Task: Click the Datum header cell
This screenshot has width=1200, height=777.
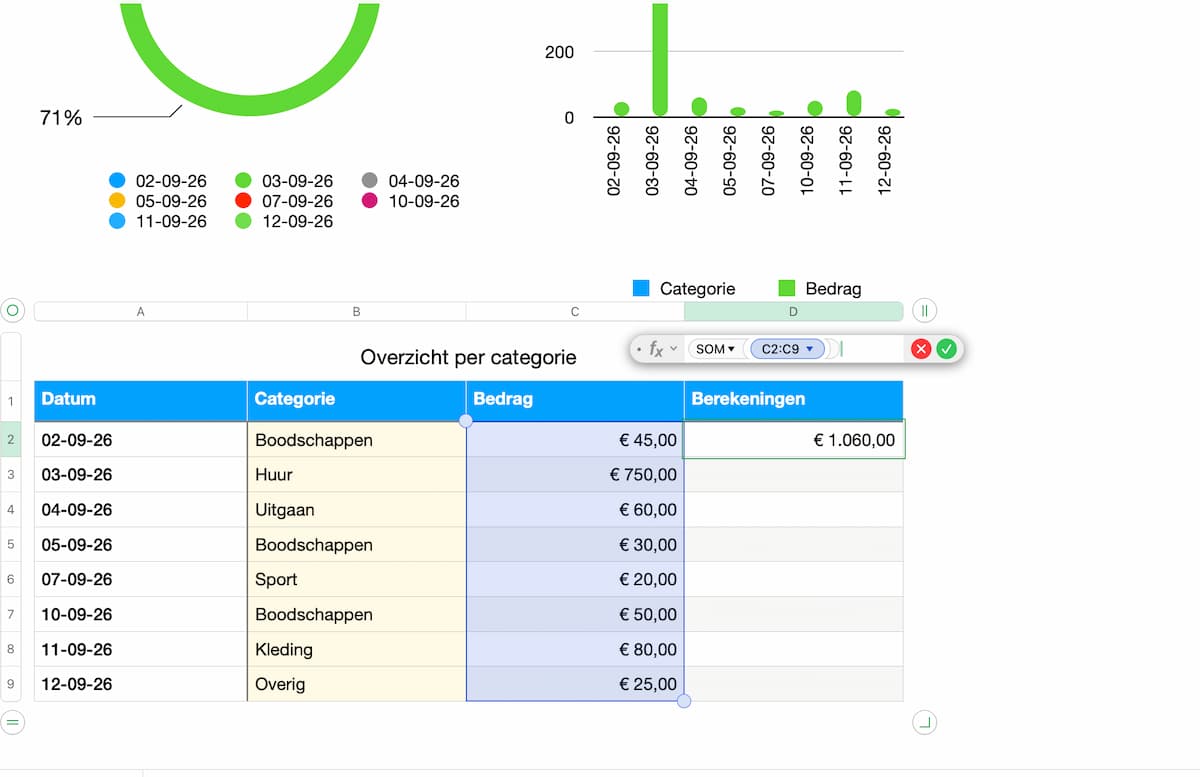Action: (x=141, y=399)
